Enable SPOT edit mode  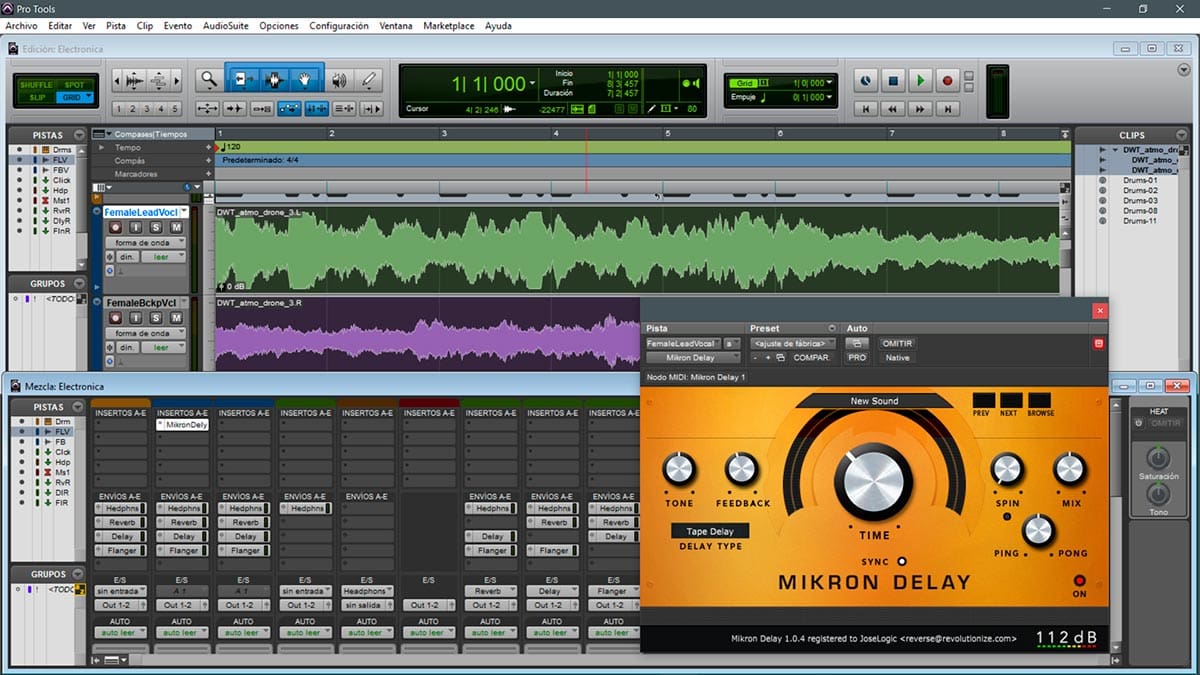74,85
